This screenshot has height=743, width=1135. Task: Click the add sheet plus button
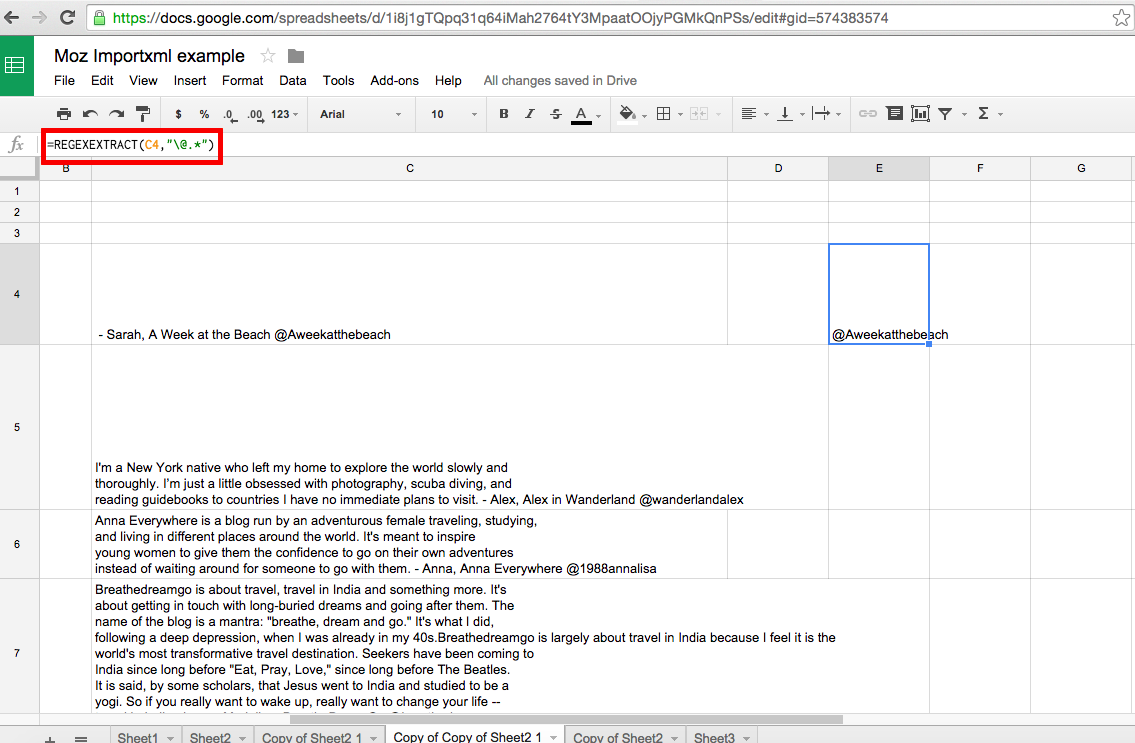tap(50, 738)
